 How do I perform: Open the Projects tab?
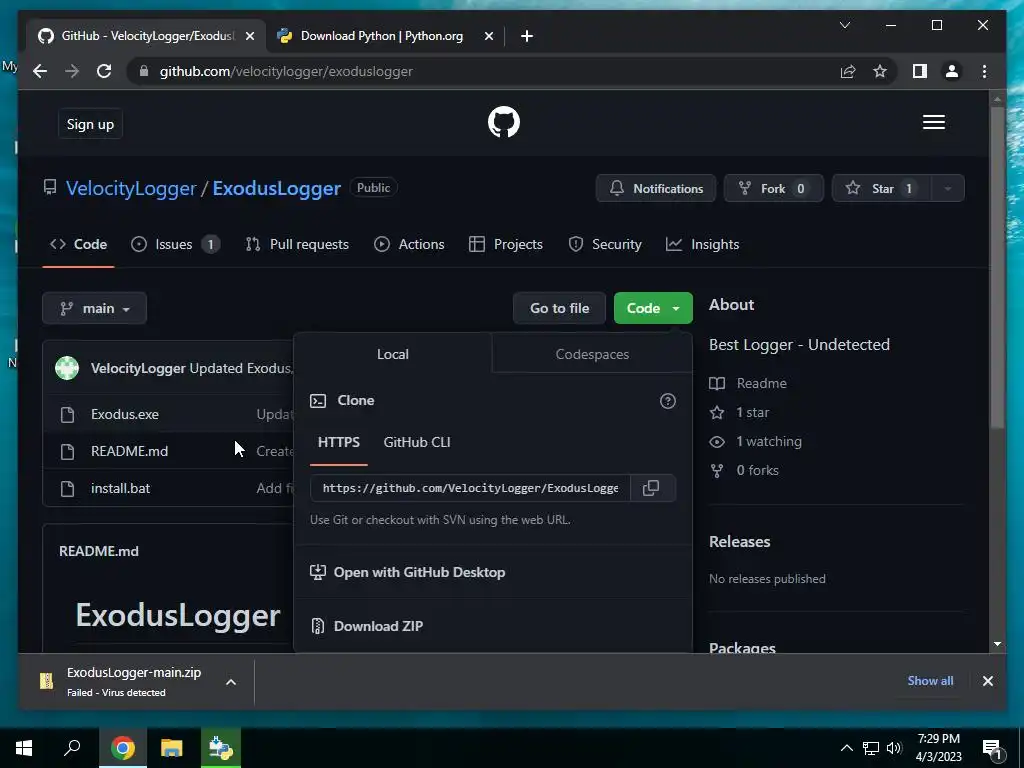(506, 244)
